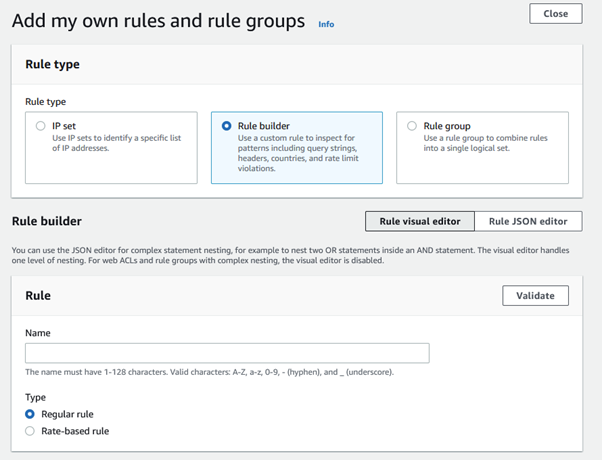Click the Rule group card description
This screenshot has height=460, width=602.
[485, 143]
